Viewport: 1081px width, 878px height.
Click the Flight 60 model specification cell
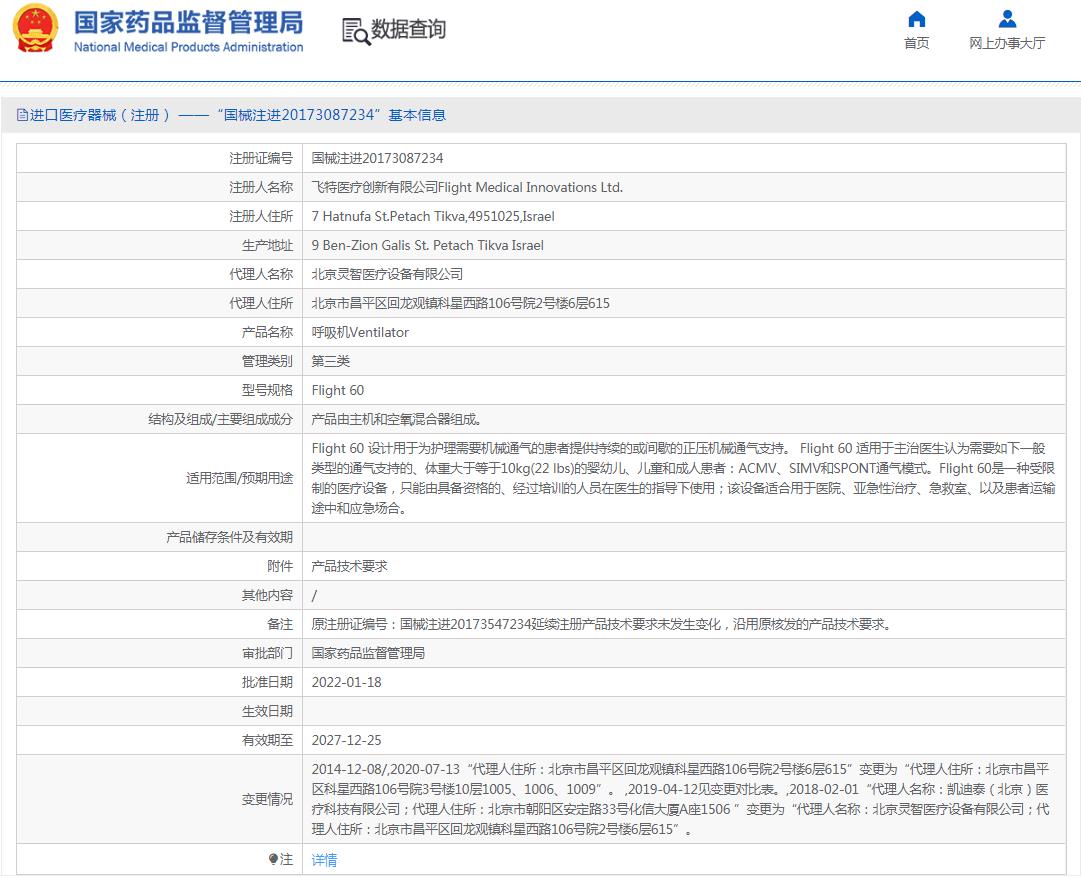click(338, 390)
